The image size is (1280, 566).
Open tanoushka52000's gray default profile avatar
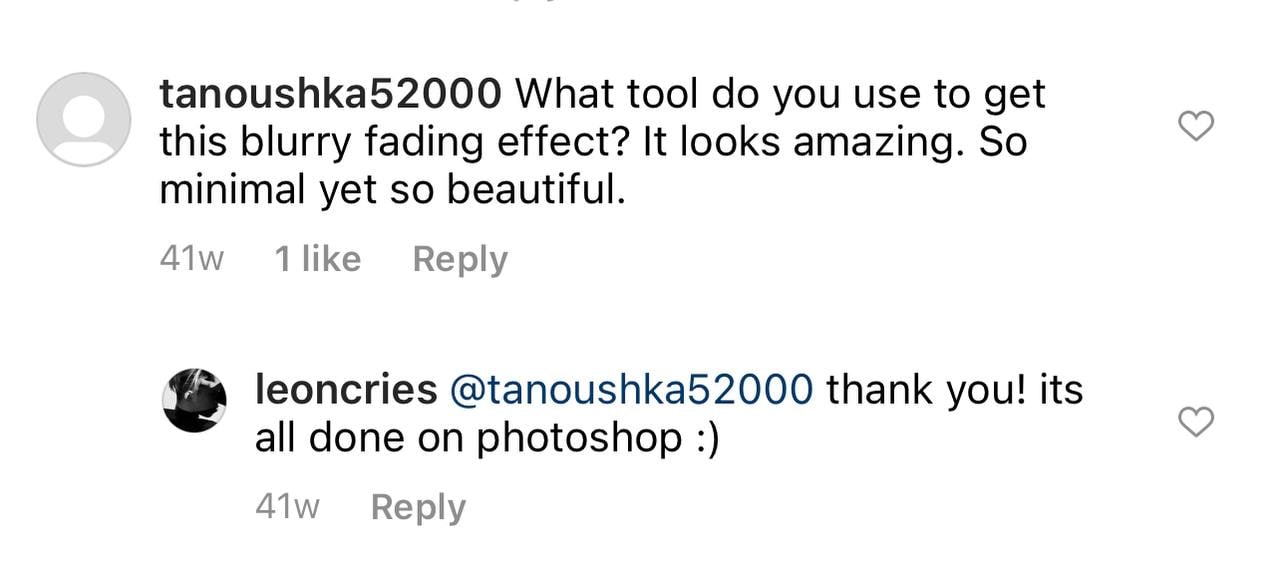pos(84,119)
